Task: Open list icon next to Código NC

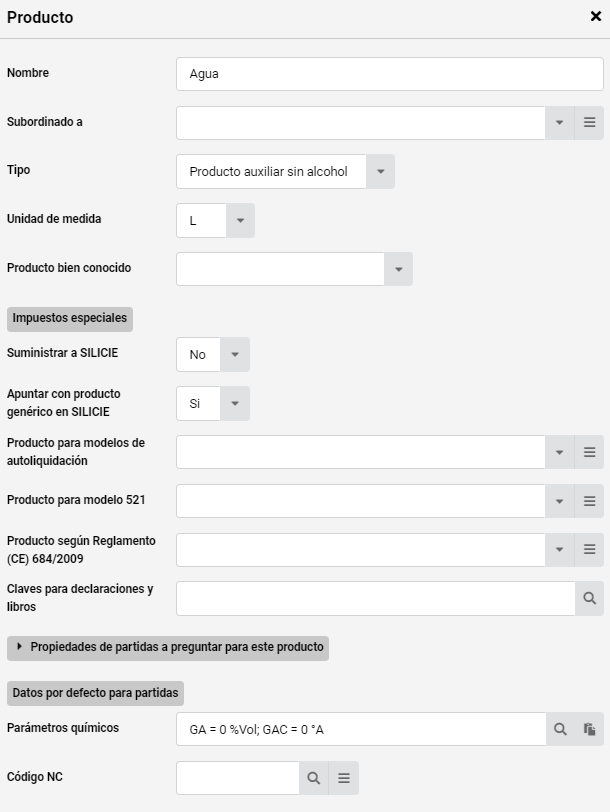Action: coord(344,778)
